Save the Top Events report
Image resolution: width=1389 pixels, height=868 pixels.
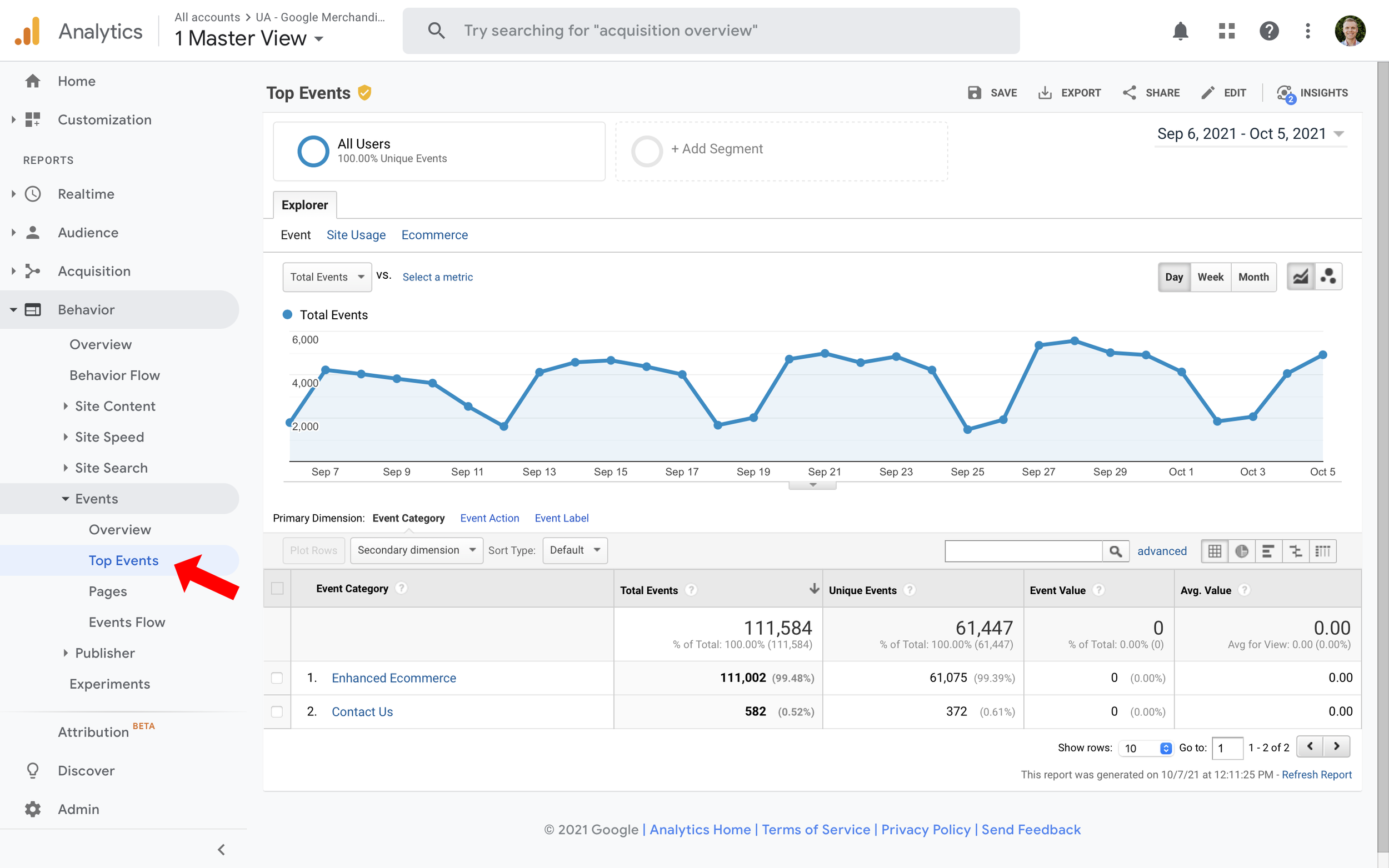pos(993,92)
